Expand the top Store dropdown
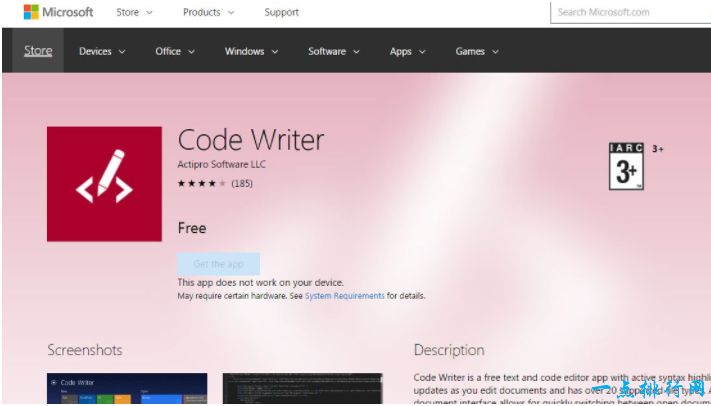 pos(134,12)
